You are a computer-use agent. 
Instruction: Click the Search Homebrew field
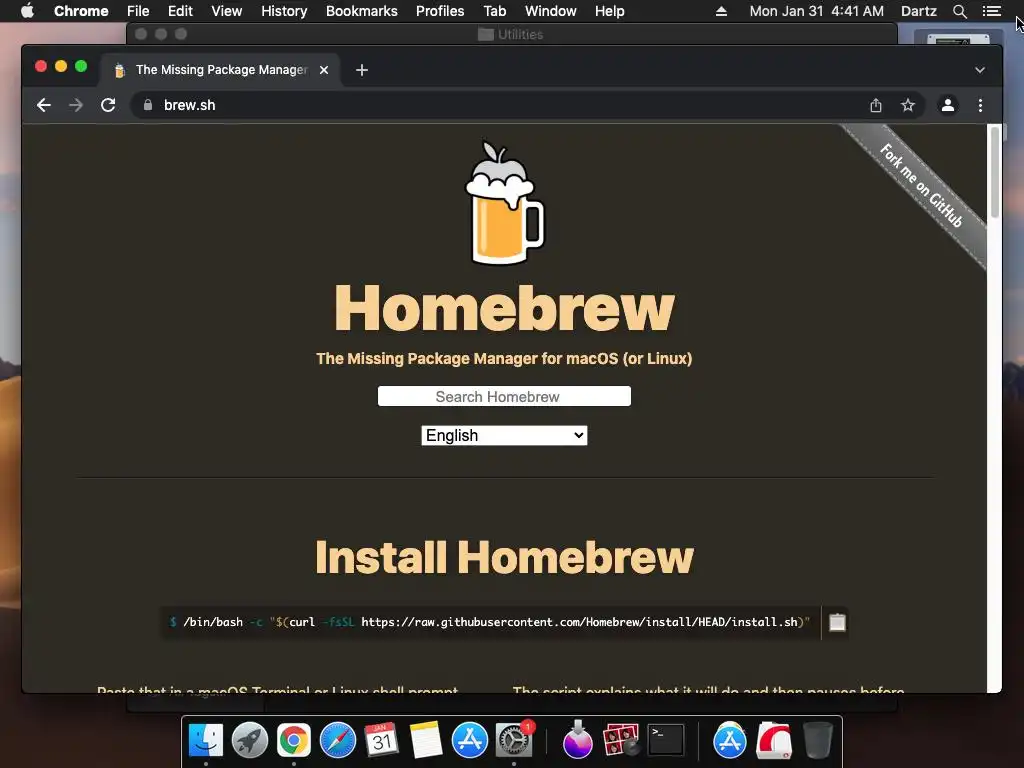(x=504, y=396)
